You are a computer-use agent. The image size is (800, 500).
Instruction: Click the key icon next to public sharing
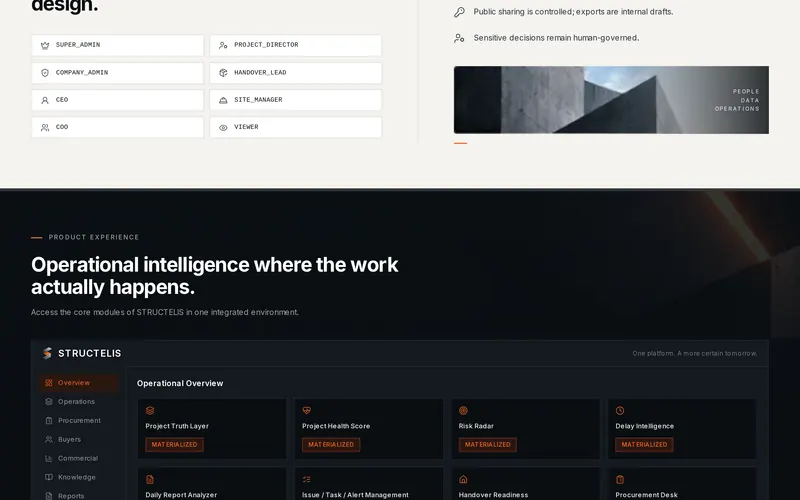(x=459, y=12)
